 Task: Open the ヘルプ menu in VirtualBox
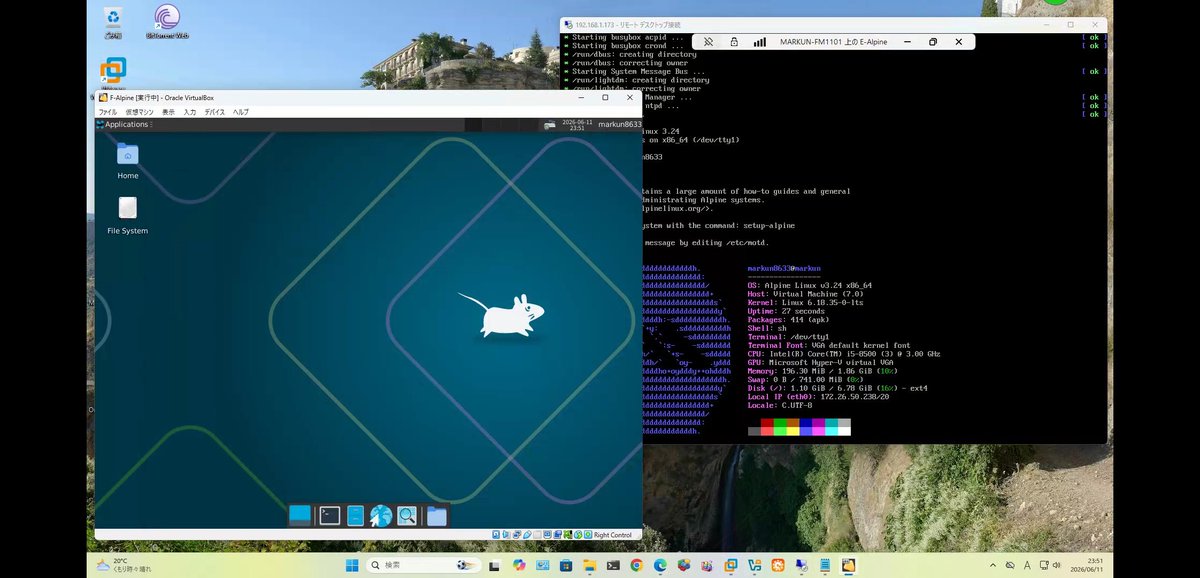pos(241,112)
